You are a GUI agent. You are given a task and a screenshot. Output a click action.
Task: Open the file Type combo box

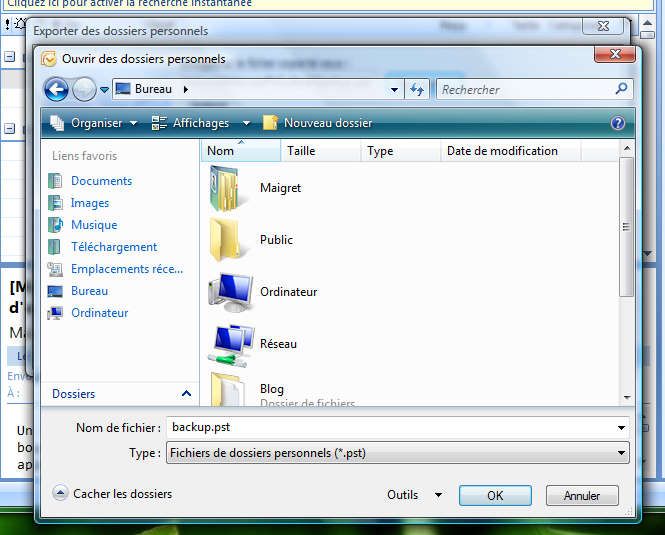click(398, 453)
